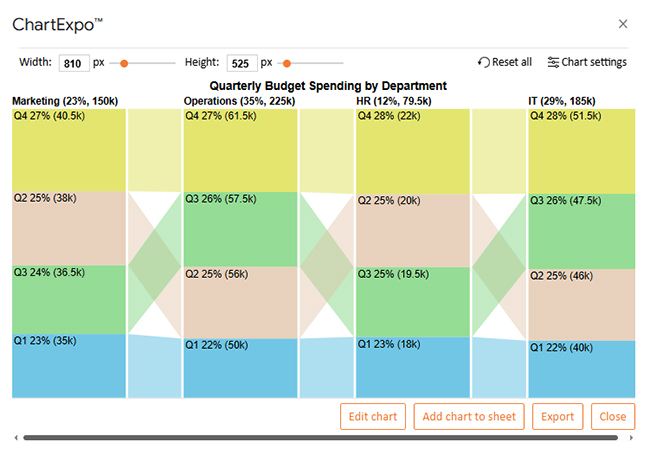This screenshot has width=650, height=455.
Task: Focus the Height input field
Action: point(241,62)
